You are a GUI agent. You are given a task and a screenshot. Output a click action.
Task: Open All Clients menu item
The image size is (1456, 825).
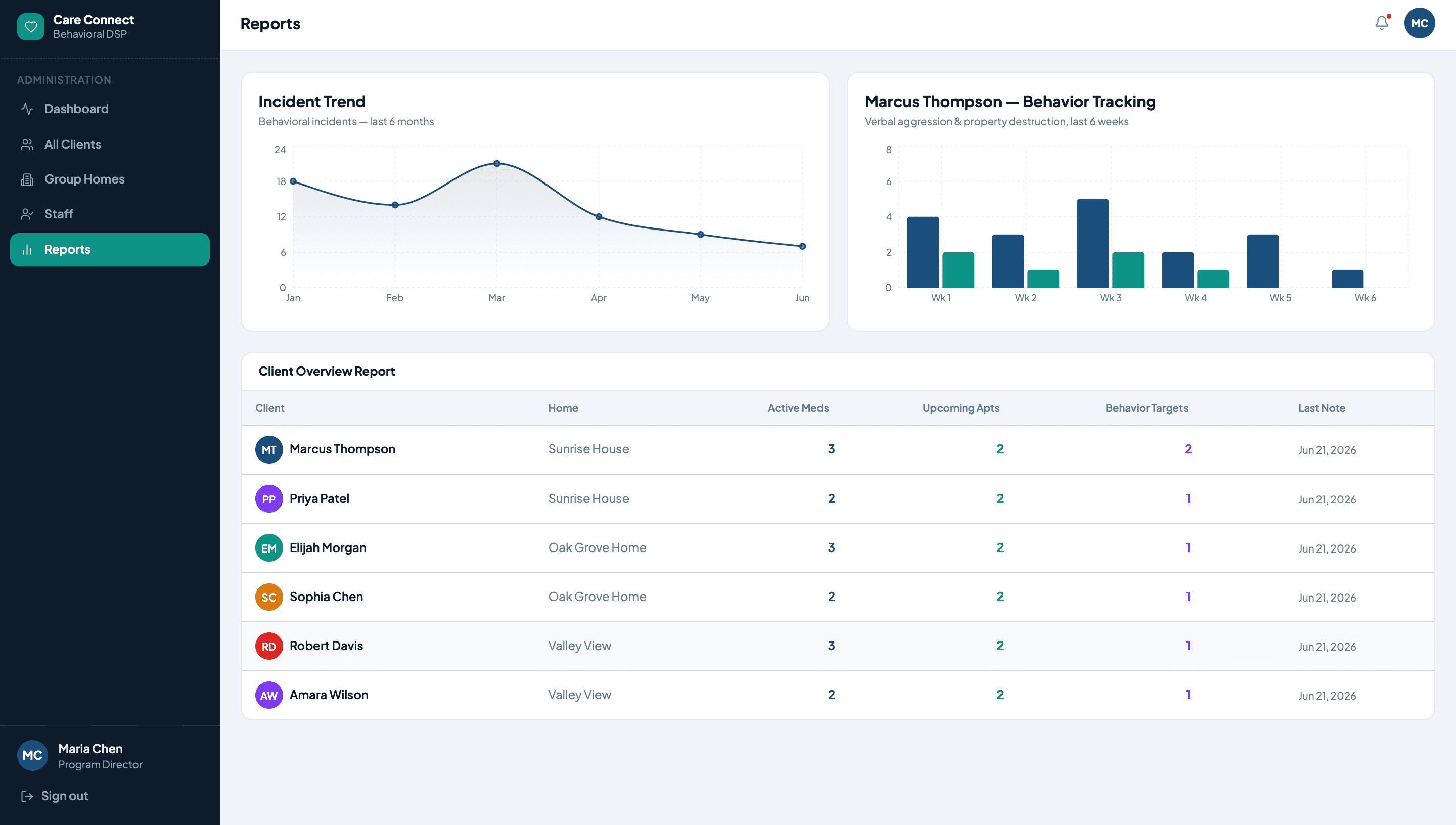click(x=110, y=145)
